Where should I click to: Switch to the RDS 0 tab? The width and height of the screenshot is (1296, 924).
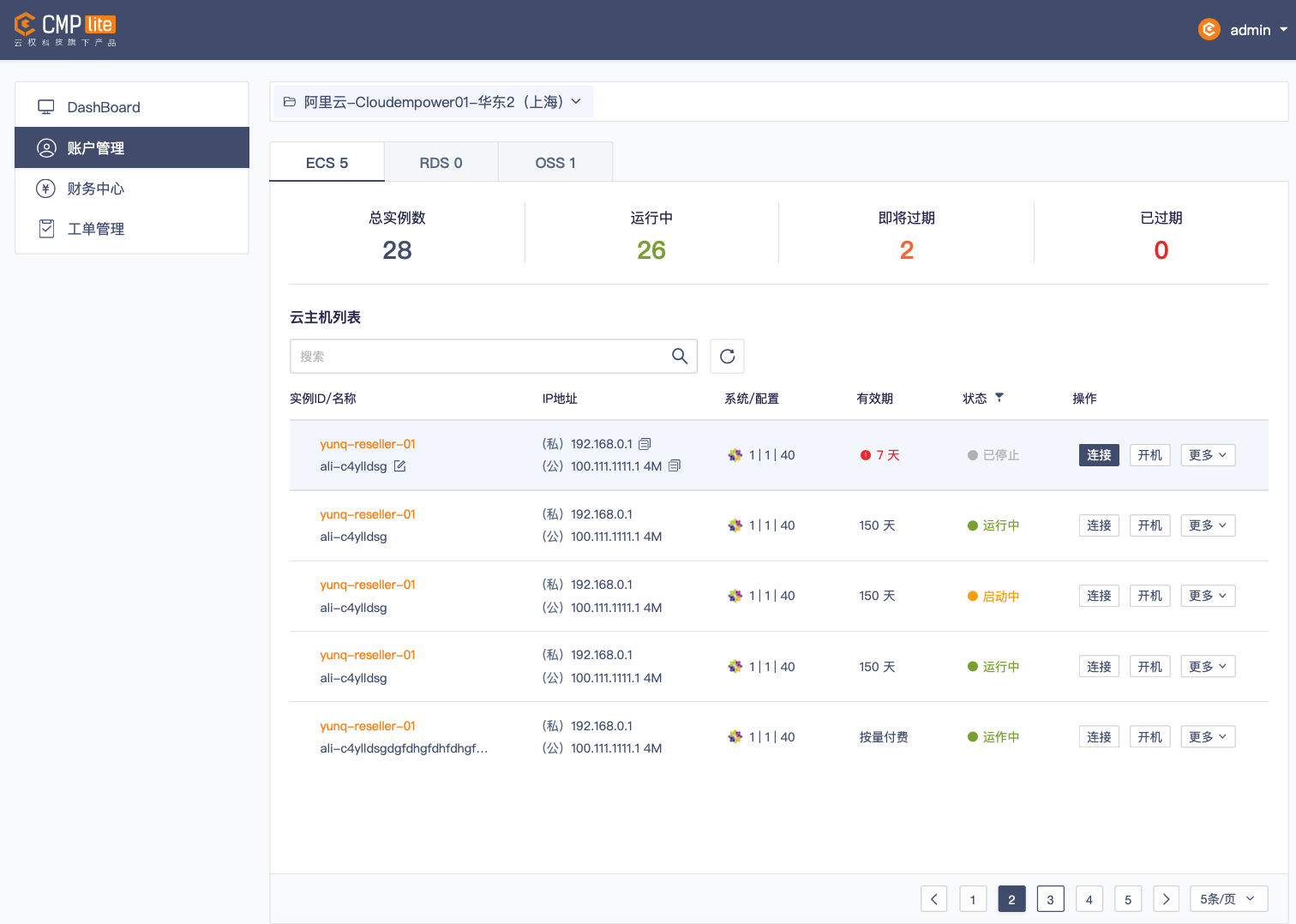[x=441, y=163]
